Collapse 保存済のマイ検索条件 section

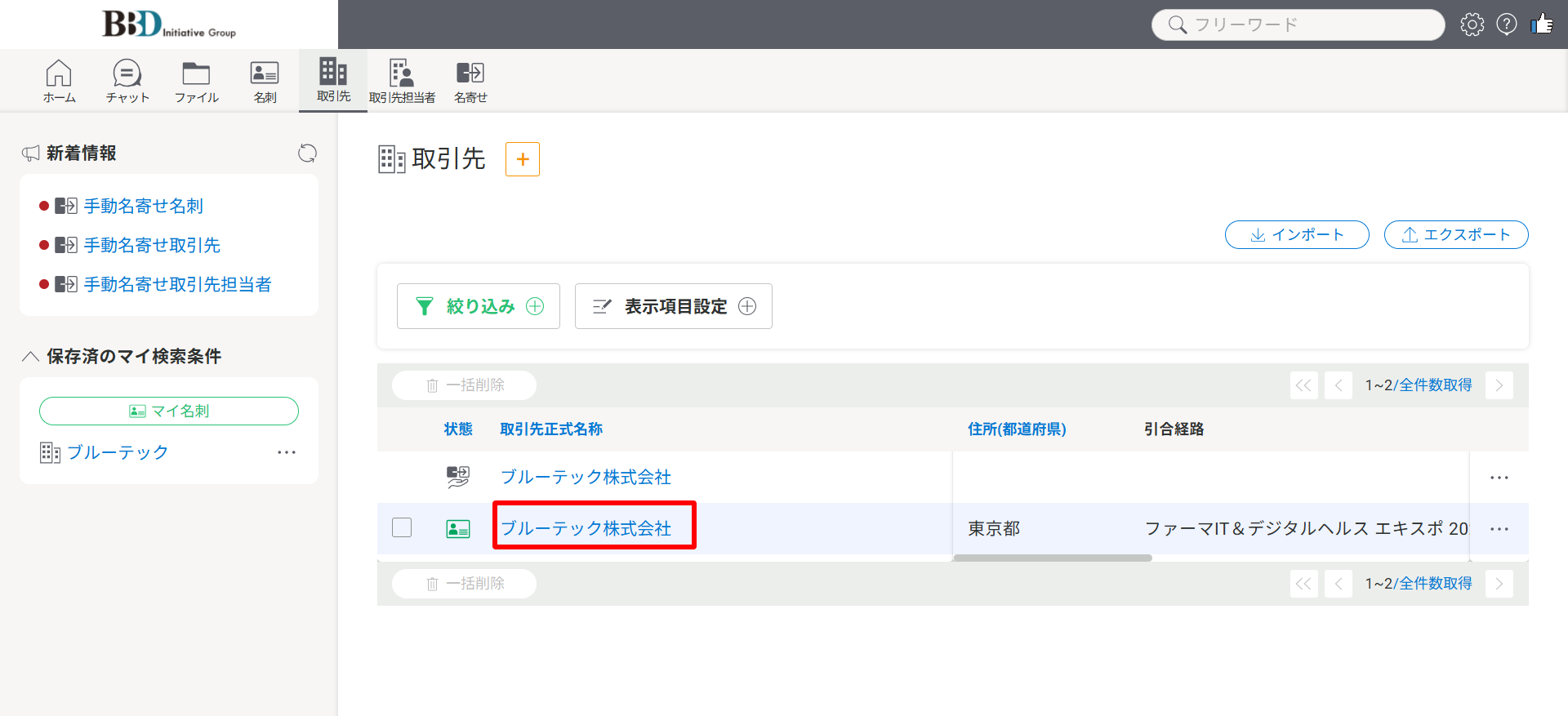point(30,356)
